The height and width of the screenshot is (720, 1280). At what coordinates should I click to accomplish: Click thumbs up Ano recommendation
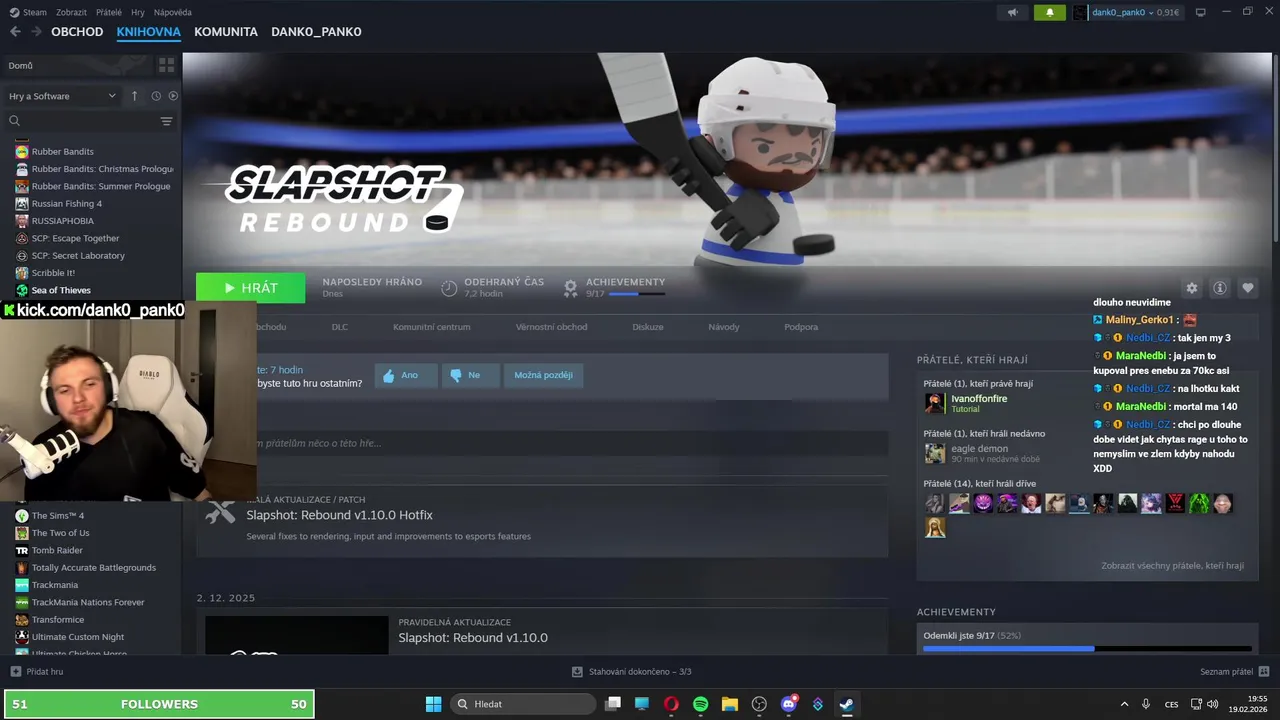point(406,375)
